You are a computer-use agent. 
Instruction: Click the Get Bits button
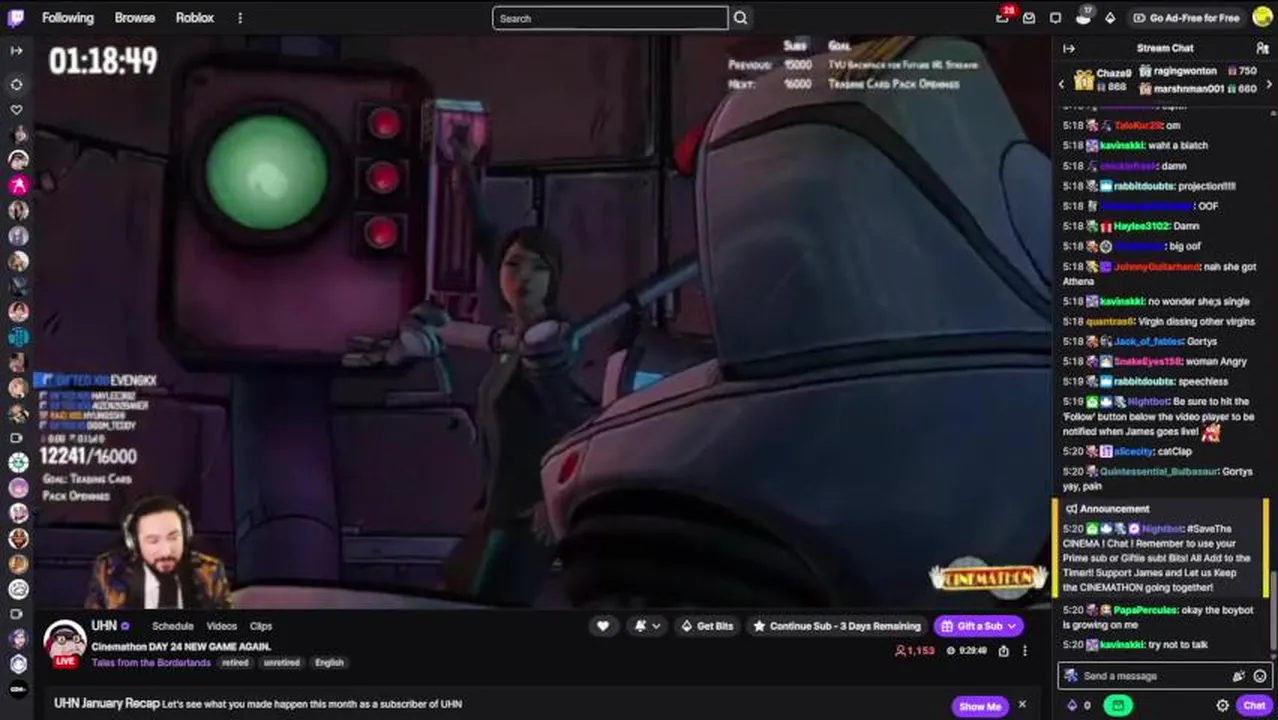(x=707, y=626)
